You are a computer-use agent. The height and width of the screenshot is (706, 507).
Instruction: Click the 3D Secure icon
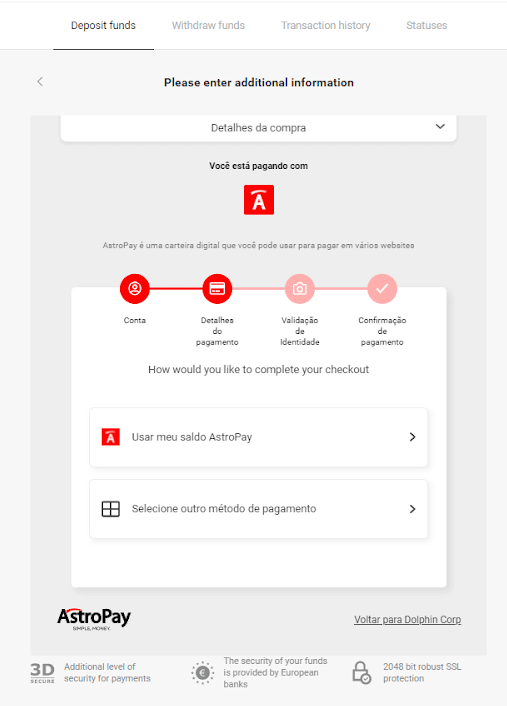tap(42, 673)
